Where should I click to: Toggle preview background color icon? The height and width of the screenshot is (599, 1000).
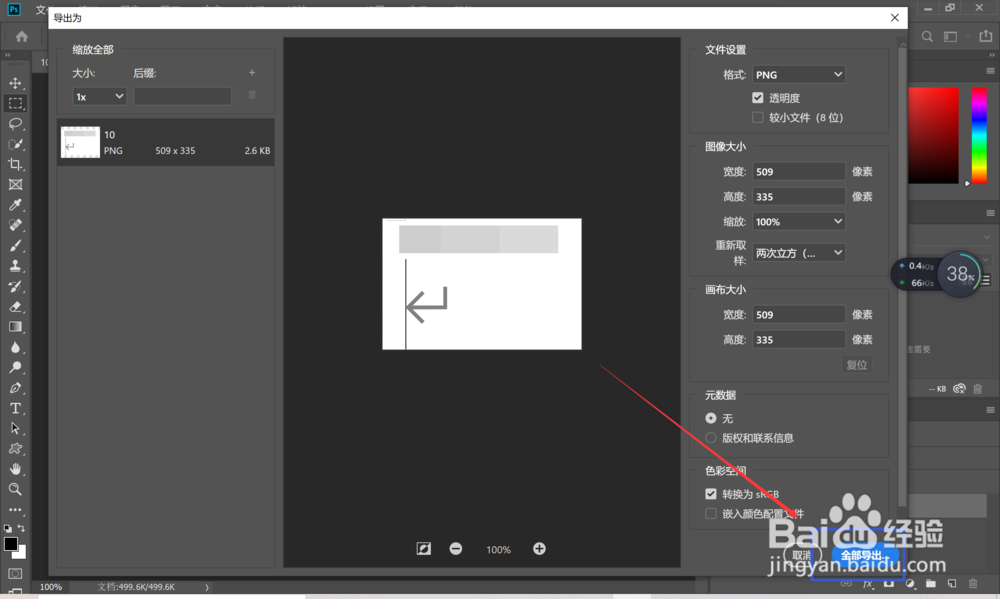[423, 549]
